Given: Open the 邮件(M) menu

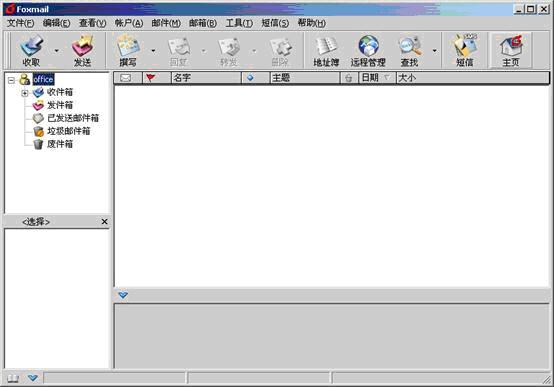Looking at the screenshot, I should [x=166, y=23].
